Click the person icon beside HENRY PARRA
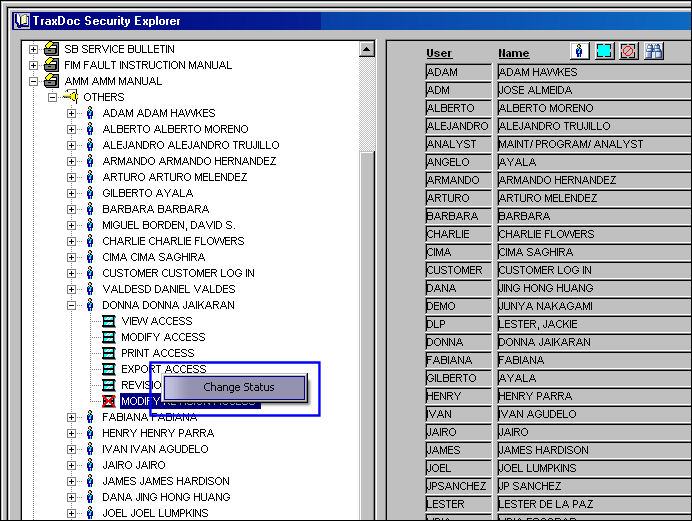Image resolution: width=692 pixels, height=521 pixels. point(90,433)
